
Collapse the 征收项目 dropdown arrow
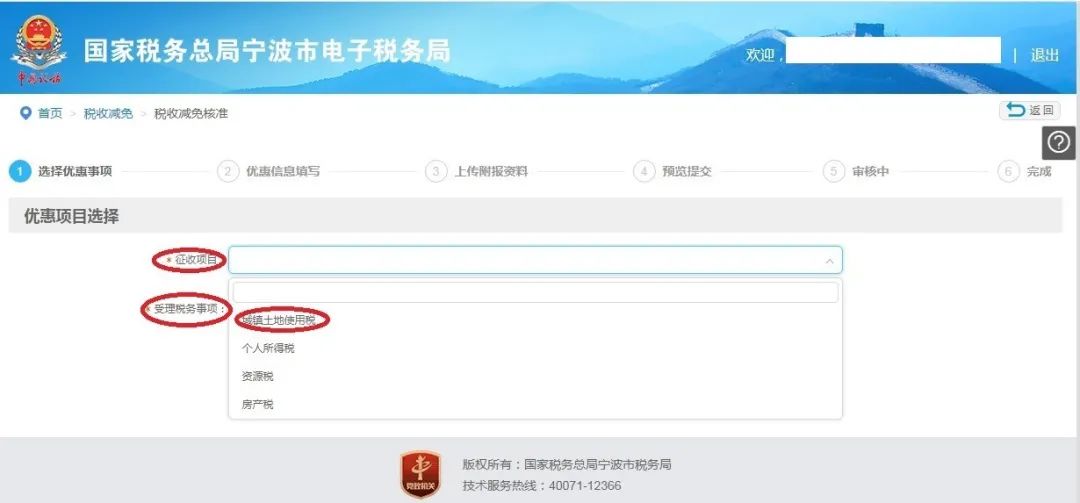829,261
